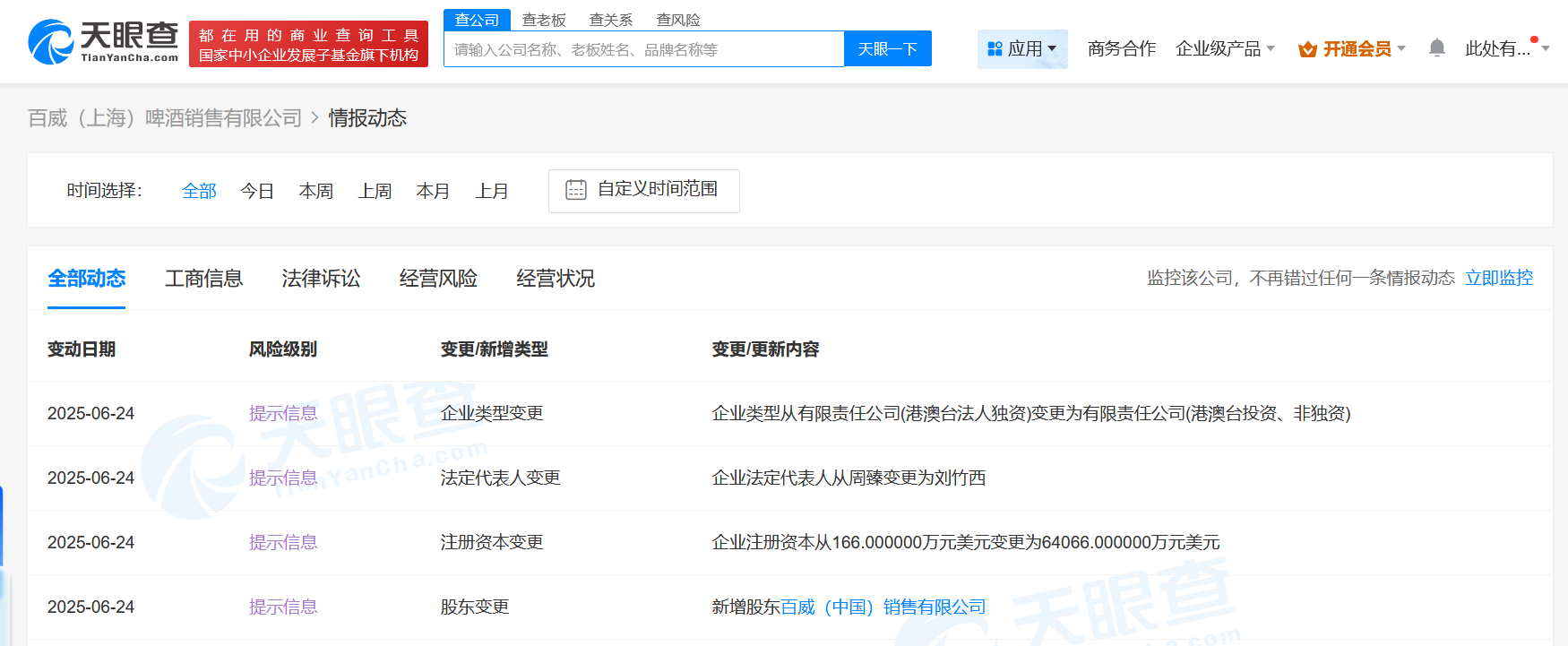The image size is (1568, 646).
Task: Click the red promotional banner 都在用的商业查询工具
Action: (308, 45)
